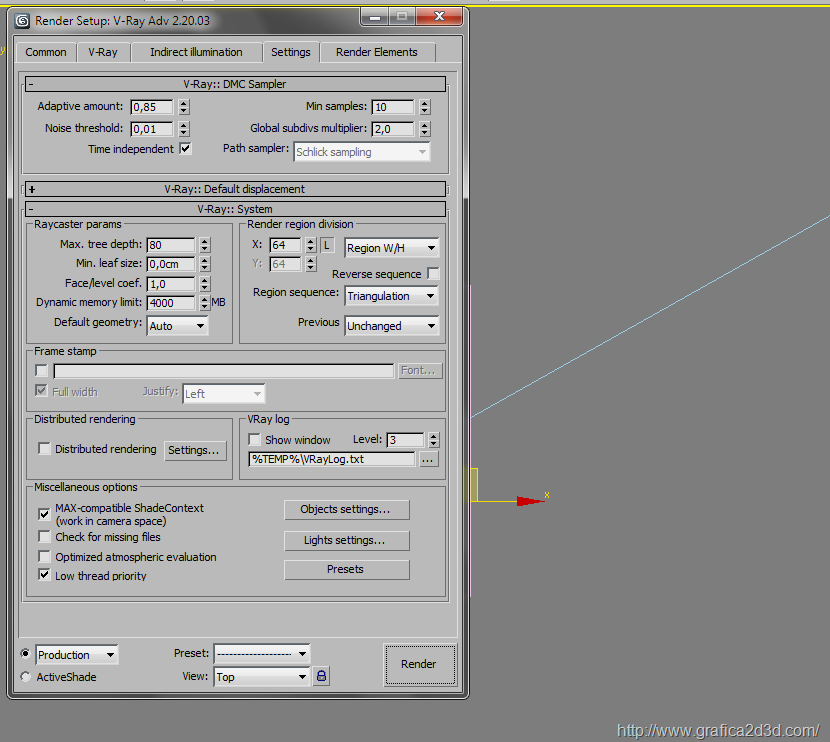
Task: Open the Previous Unchanged dropdown
Action: tap(391, 326)
